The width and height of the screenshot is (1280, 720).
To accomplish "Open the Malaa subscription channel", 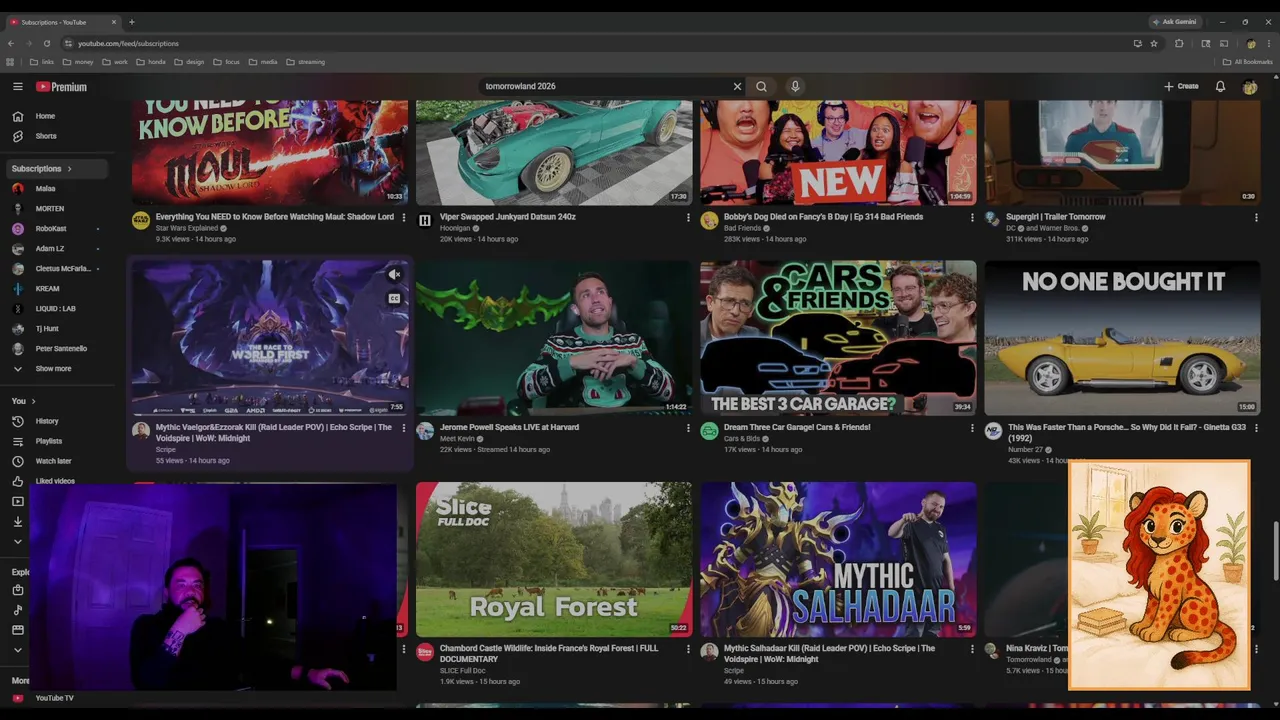I will coord(59,189).
